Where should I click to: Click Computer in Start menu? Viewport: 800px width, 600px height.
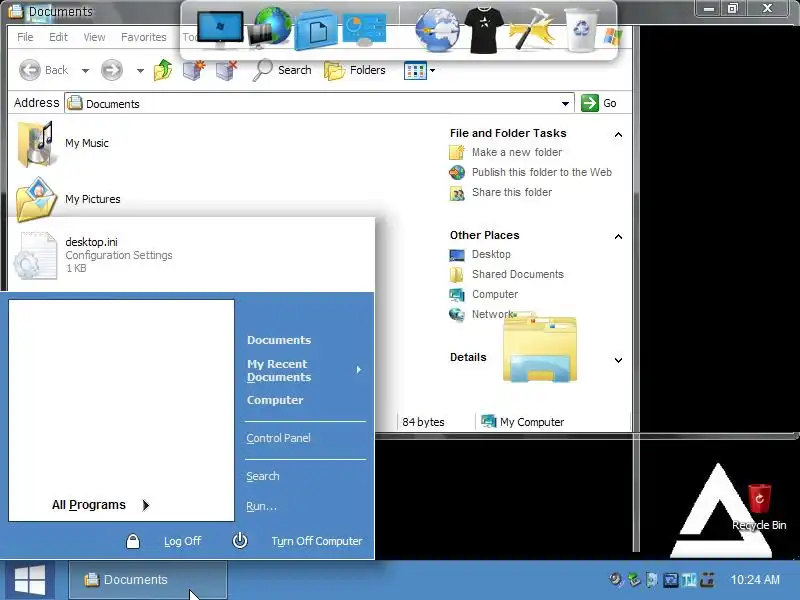[x=274, y=400]
